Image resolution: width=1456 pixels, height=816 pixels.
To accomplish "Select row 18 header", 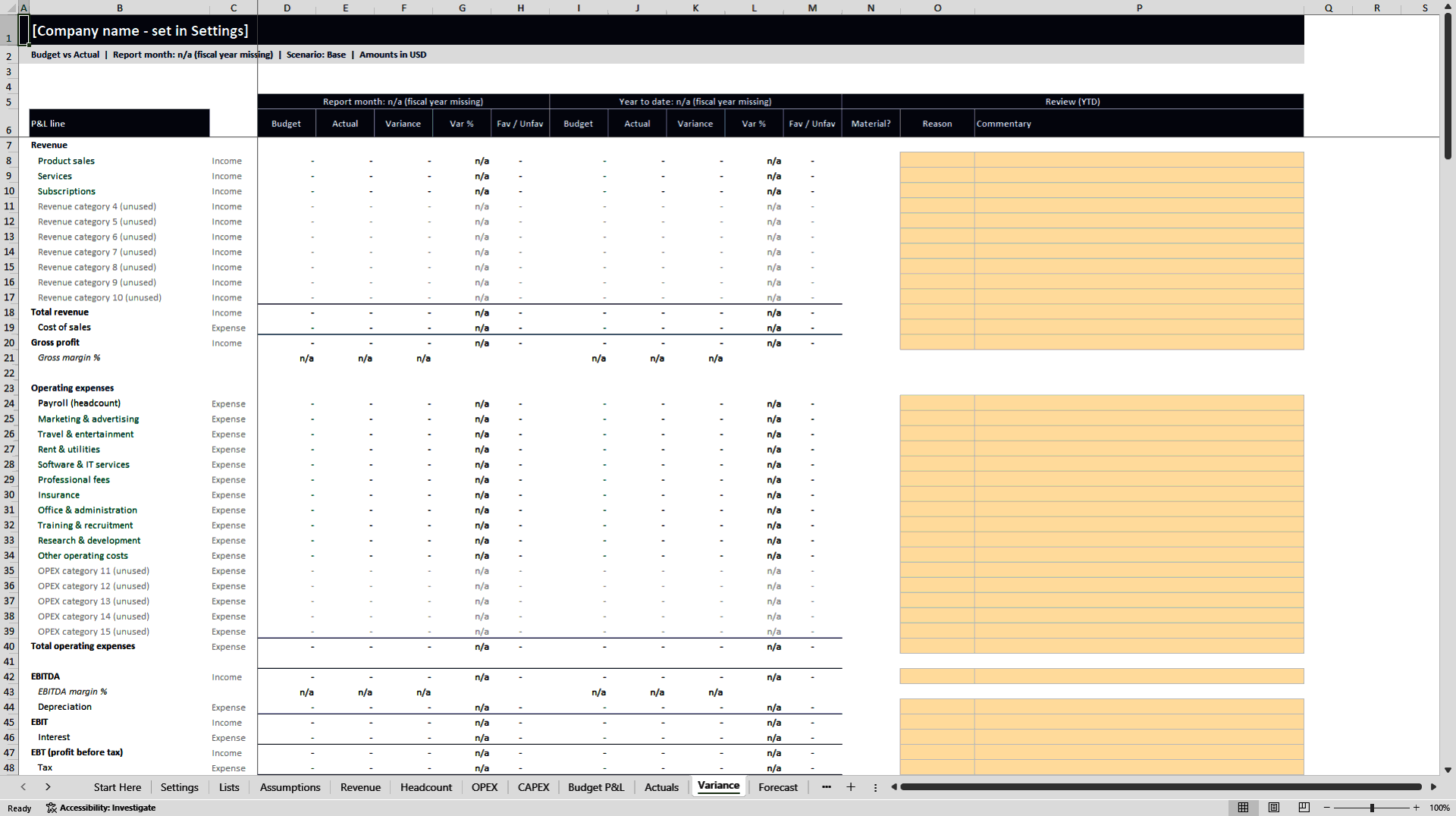I will point(9,312).
